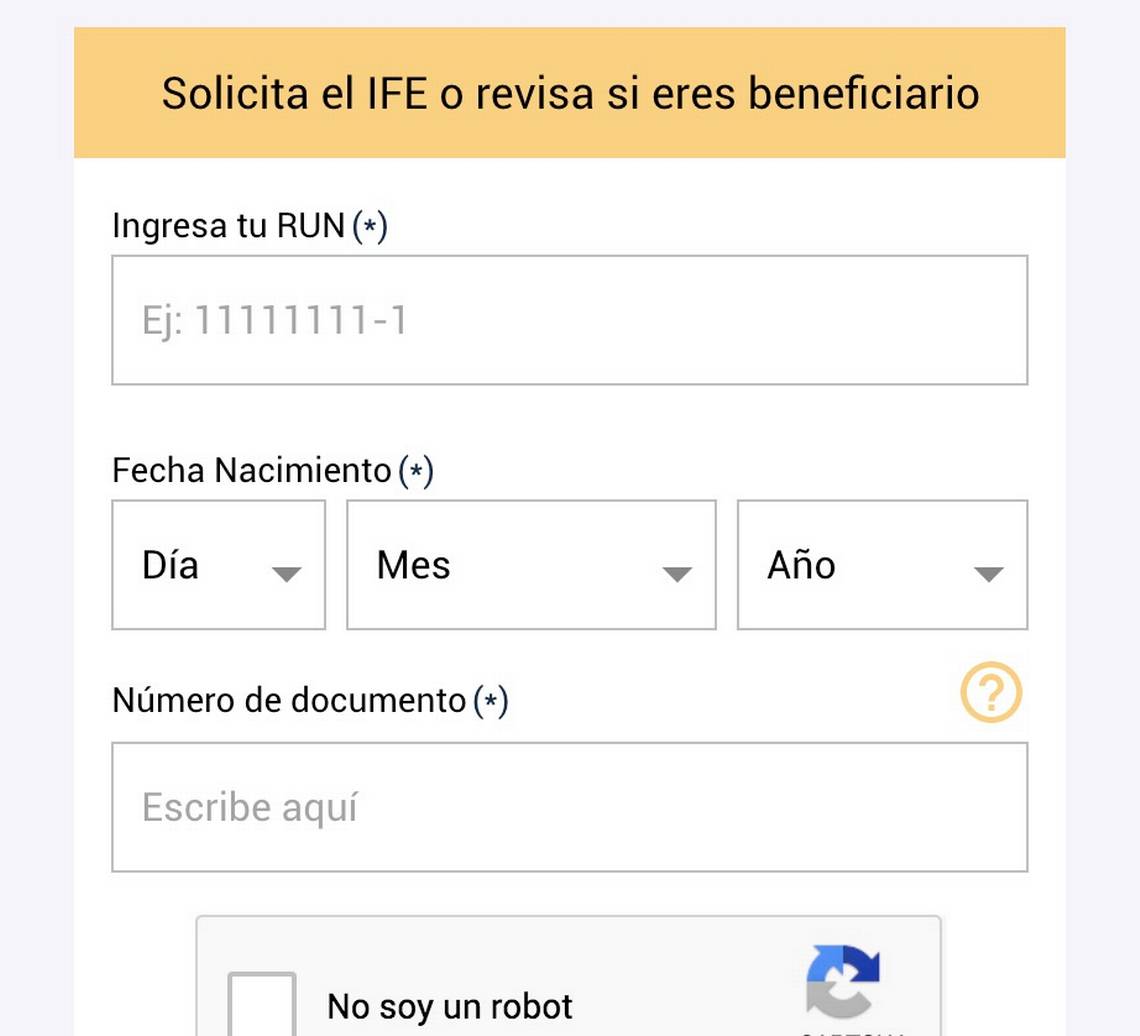Focus the RUN input field
This screenshot has width=1140, height=1036.
pyautogui.click(x=569, y=320)
